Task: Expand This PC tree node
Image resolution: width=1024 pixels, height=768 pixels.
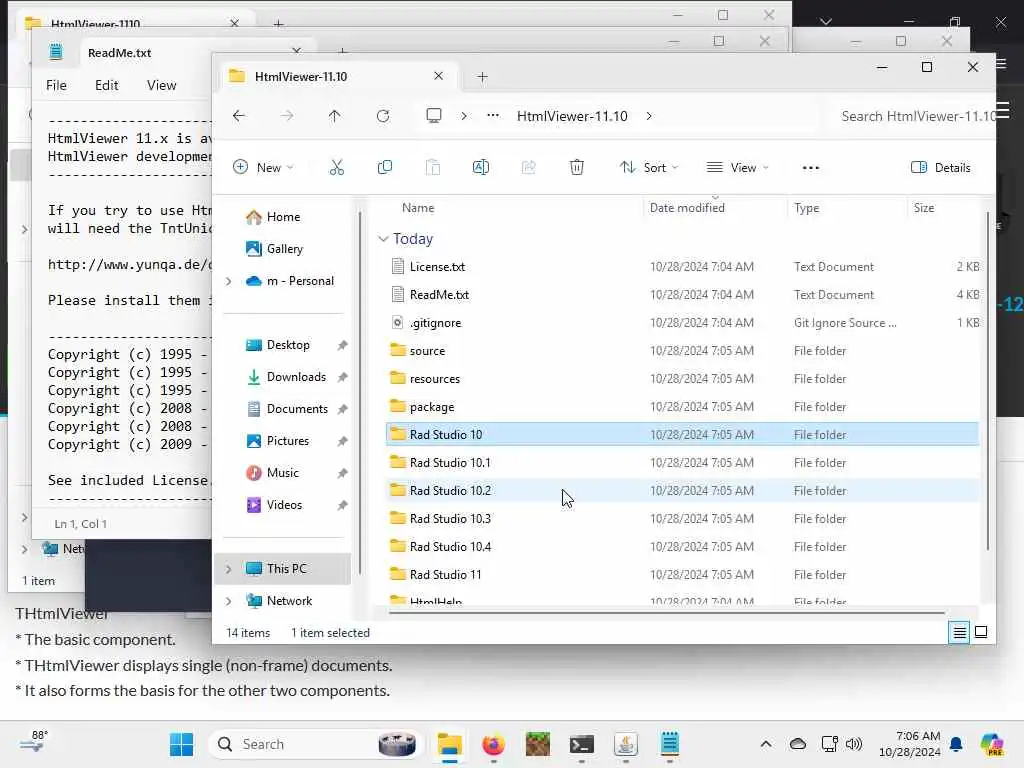Action: (229, 569)
